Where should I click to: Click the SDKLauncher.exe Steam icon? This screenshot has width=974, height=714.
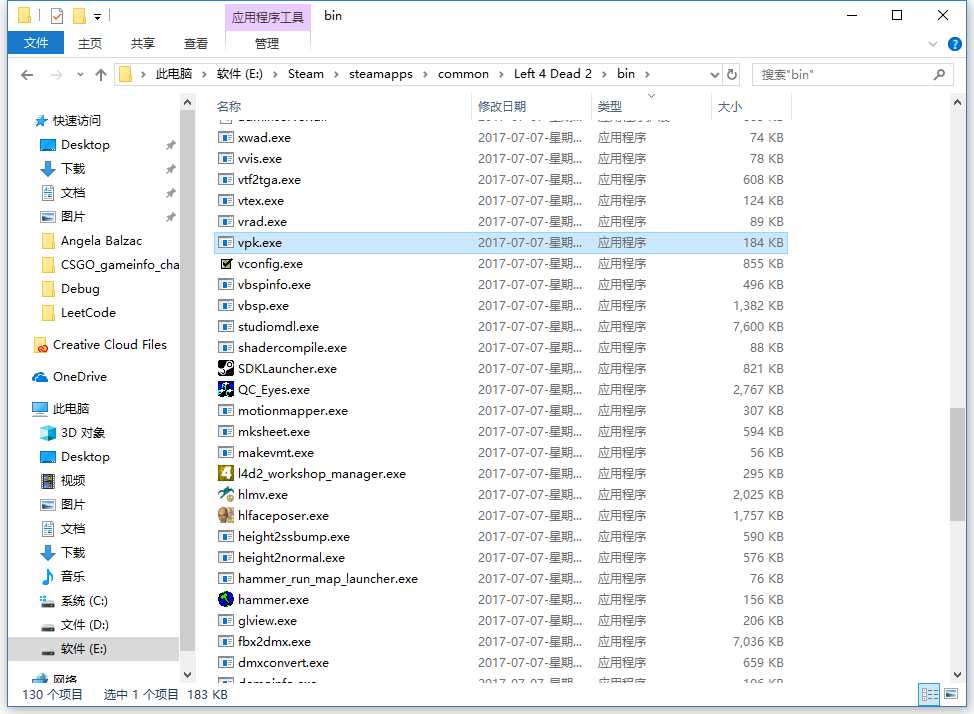225,368
